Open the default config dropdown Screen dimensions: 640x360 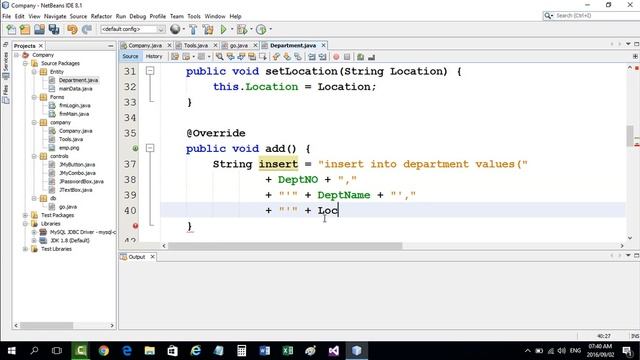133,29
